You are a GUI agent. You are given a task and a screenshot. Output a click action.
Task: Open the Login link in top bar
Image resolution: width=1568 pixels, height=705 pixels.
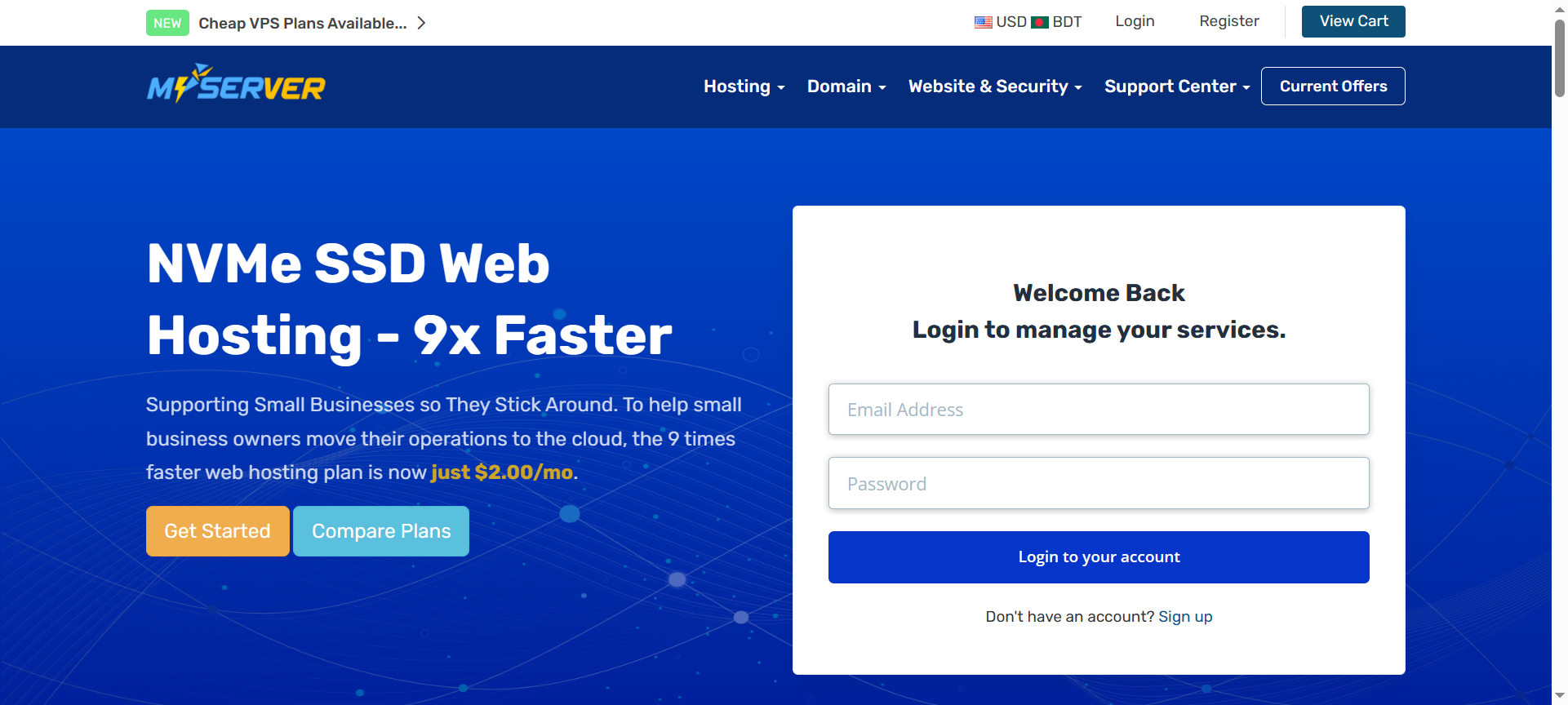click(x=1135, y=21)
